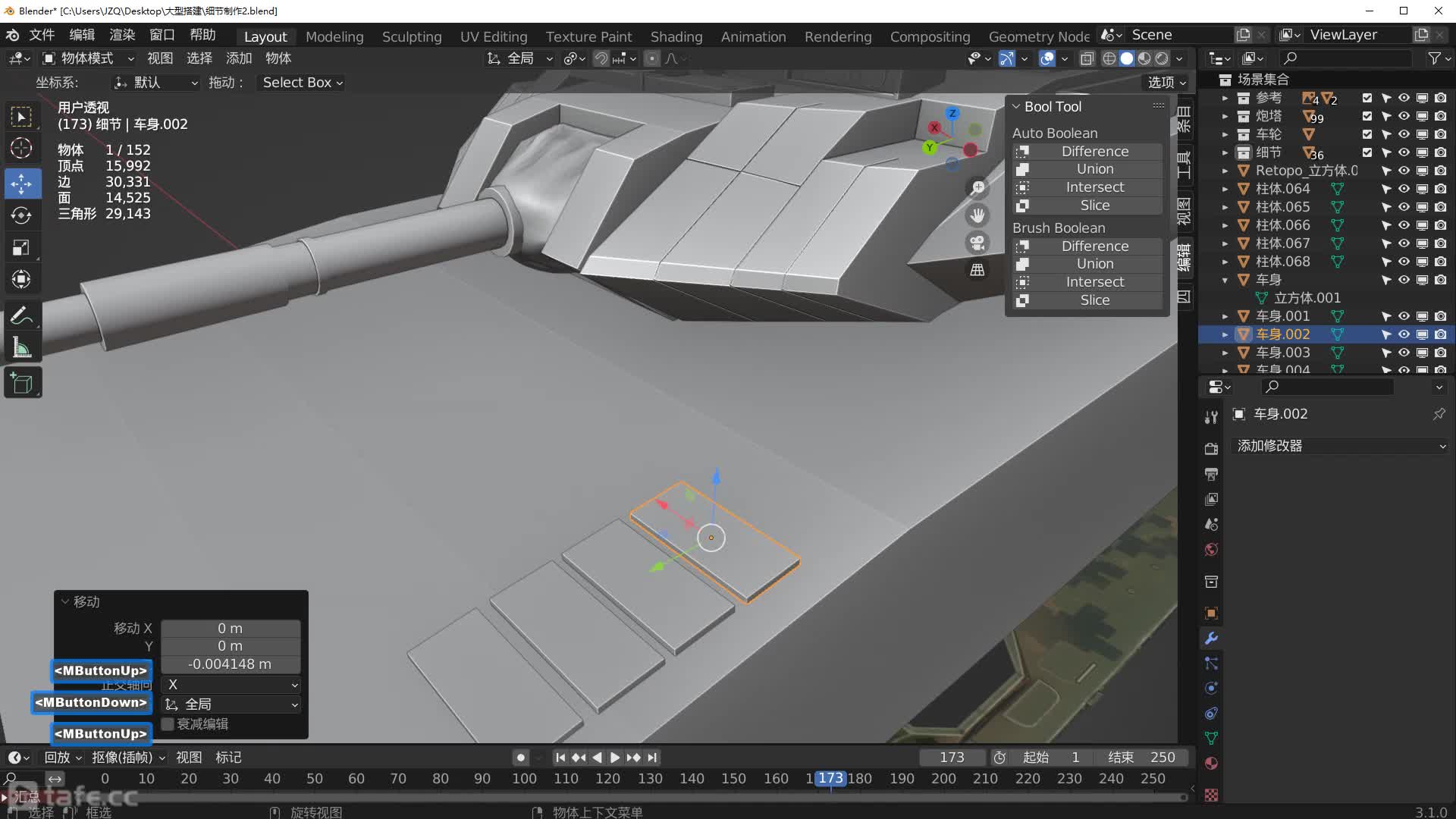Click Auto Boolean Difference button
Viewport: 1456px width, 819px height.
click(x=1094, y=152)
